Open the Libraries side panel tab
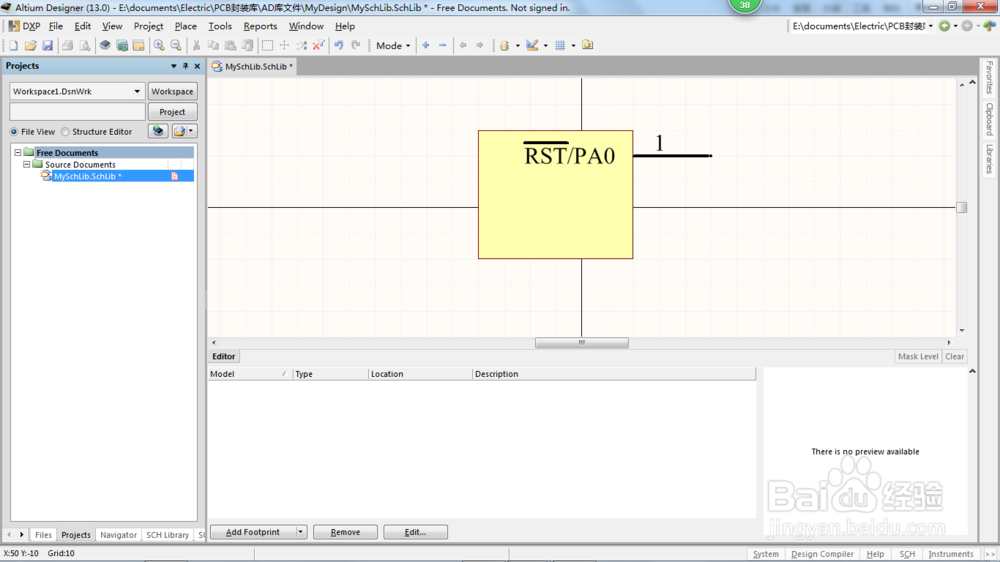The width and height of the screenshot is (1000, 562). point(989,158)
